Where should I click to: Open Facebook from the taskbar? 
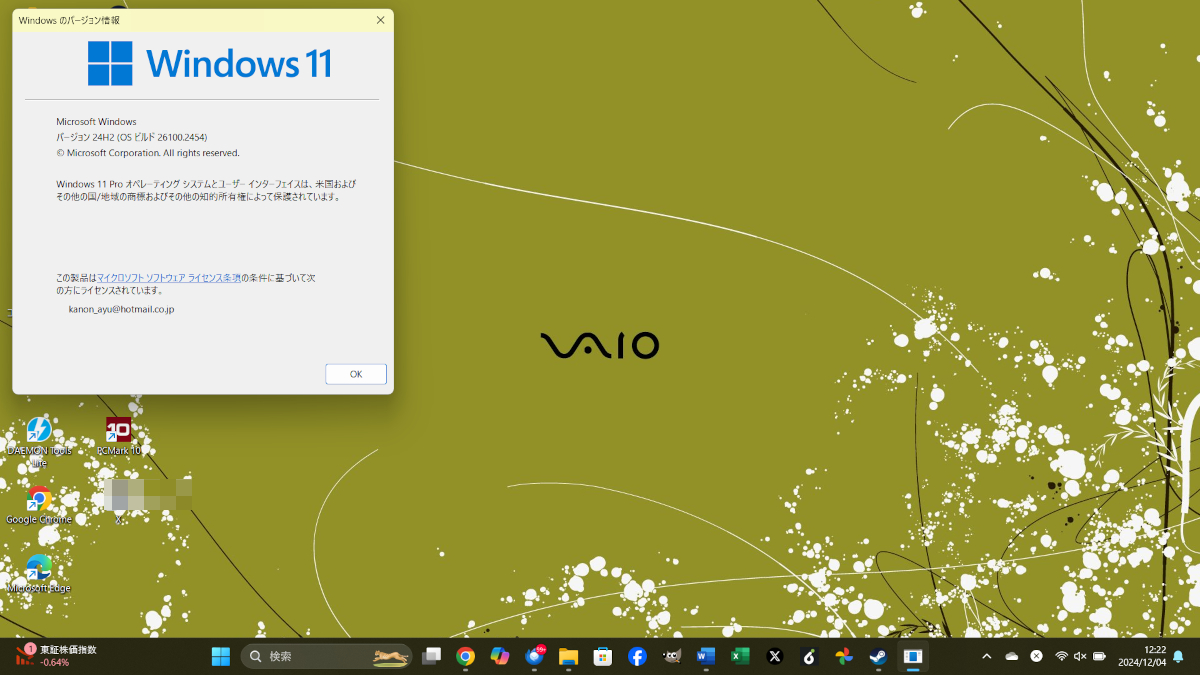(637, 657)
